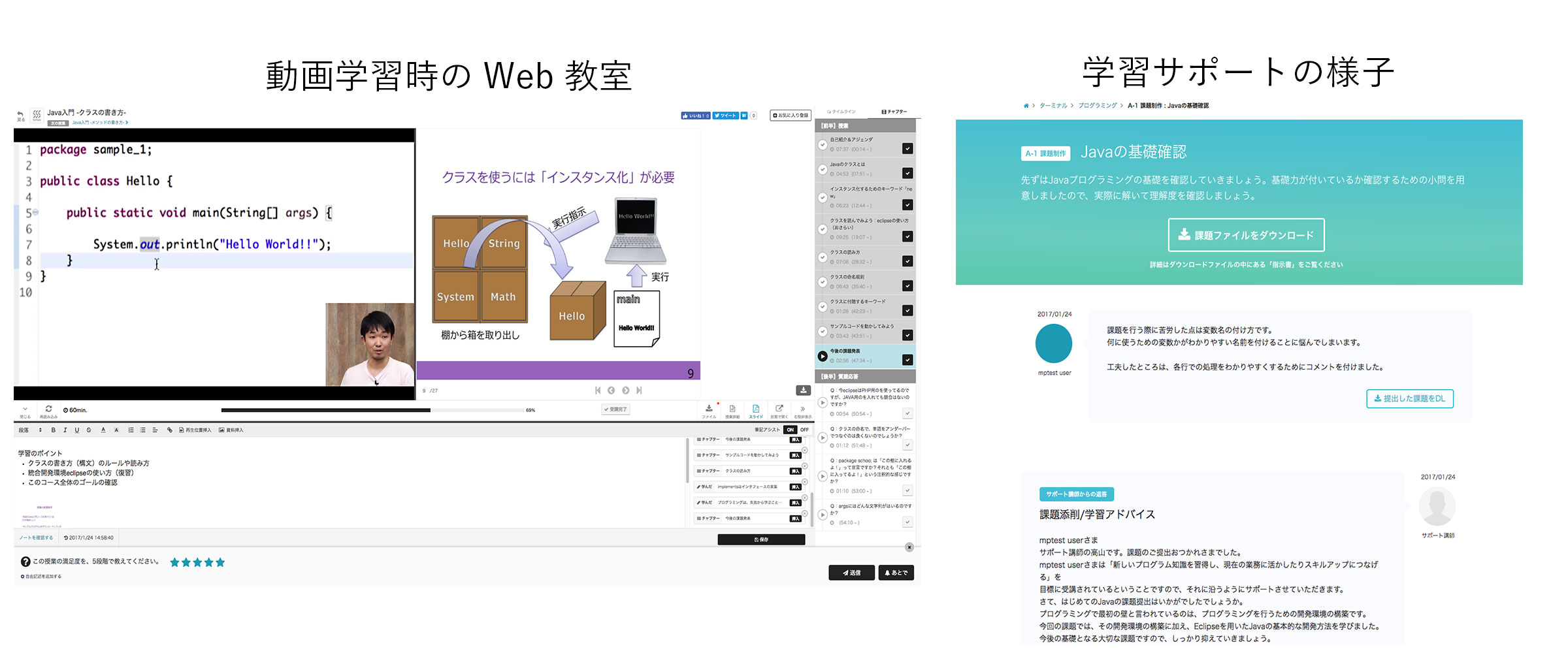The width and height of the screenshot is (1568, 653).
Task: Click the insert link icon in note toolbar
Action: (170, 430)
